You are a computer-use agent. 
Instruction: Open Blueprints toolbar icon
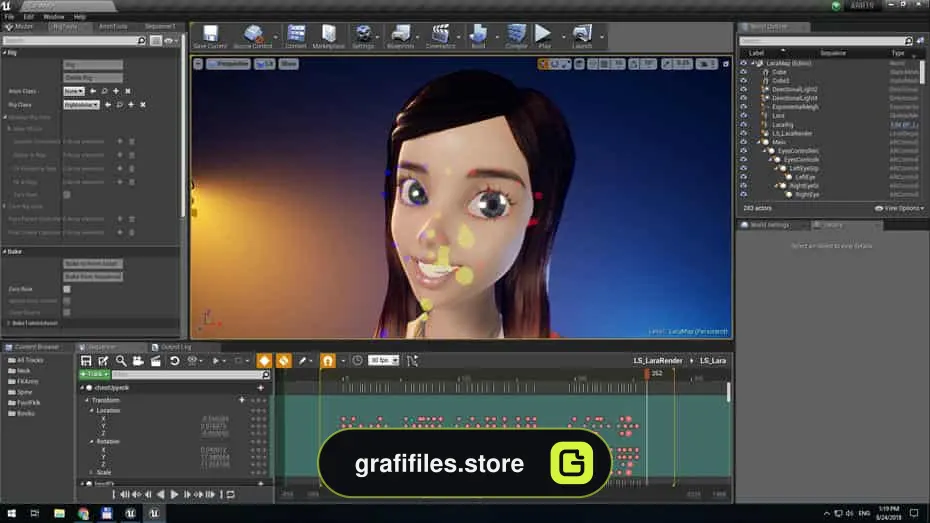tap(400, 36)
